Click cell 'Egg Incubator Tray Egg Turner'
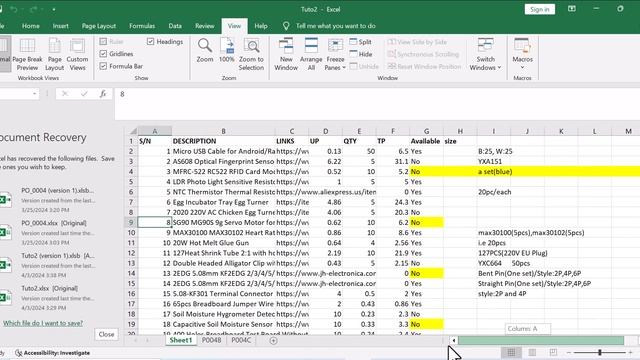This screenshot has width=640, height=360. coord(223,202)
